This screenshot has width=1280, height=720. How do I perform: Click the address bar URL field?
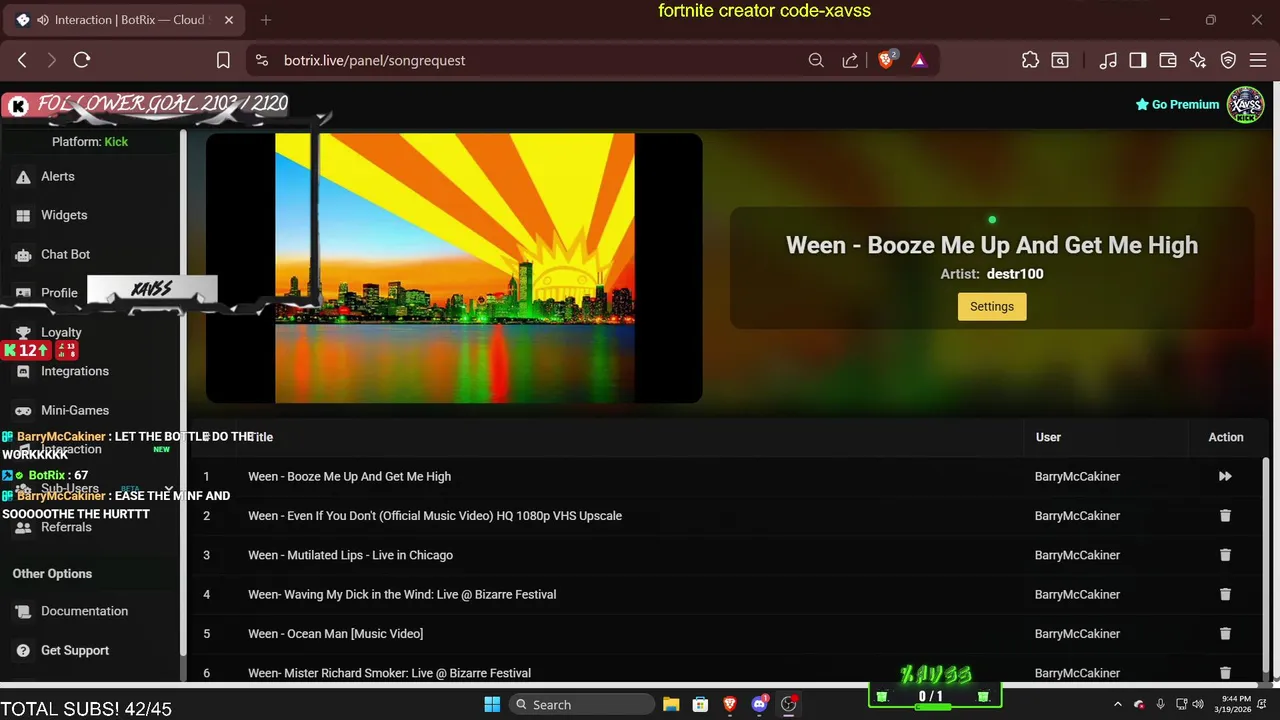tap(540, 60)
